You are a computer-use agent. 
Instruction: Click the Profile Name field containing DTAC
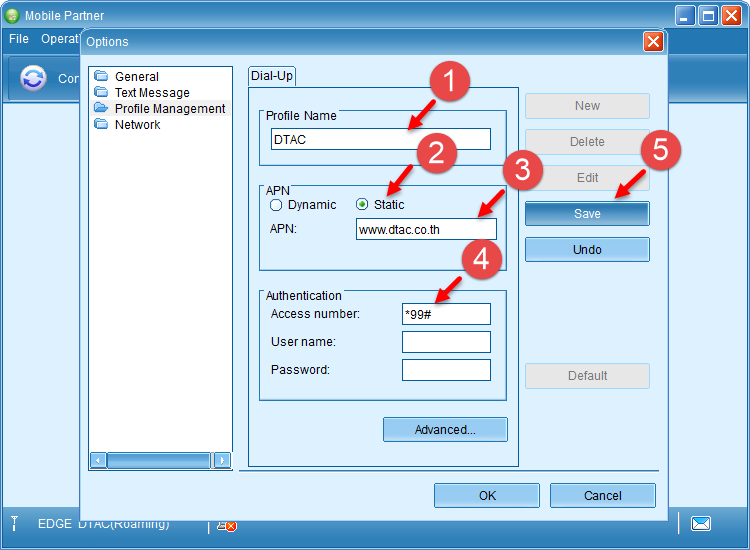pos(381,139)
